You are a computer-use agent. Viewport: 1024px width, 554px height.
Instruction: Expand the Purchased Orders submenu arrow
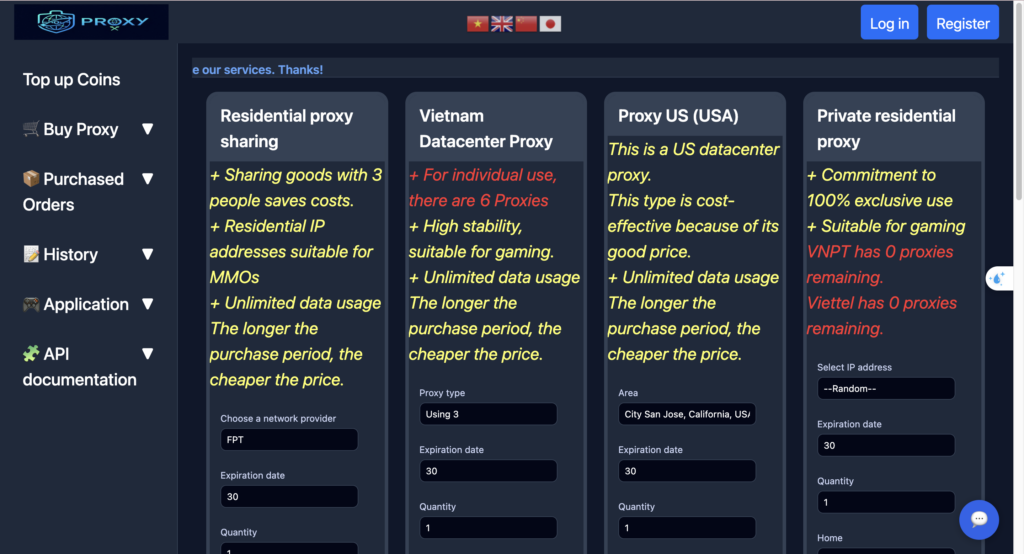[148, 178]
